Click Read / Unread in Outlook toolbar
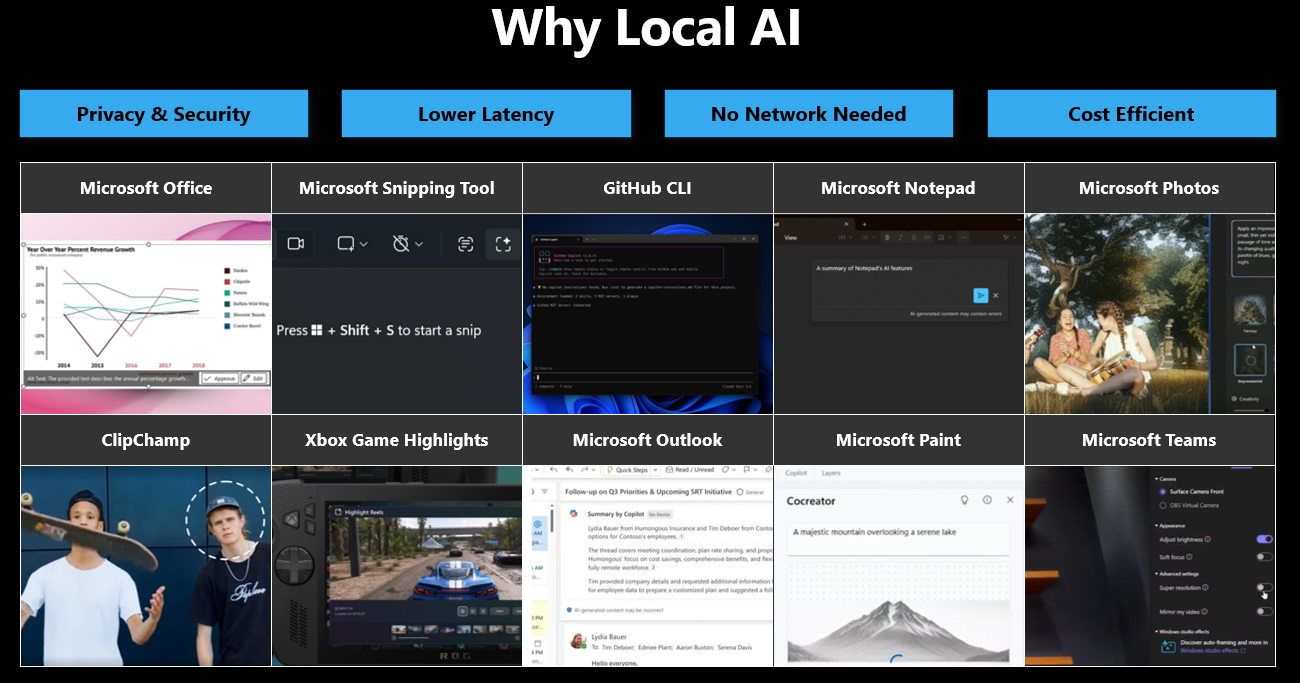The height and width of the screenshot is (683, 1300). [x=688, y=469]
